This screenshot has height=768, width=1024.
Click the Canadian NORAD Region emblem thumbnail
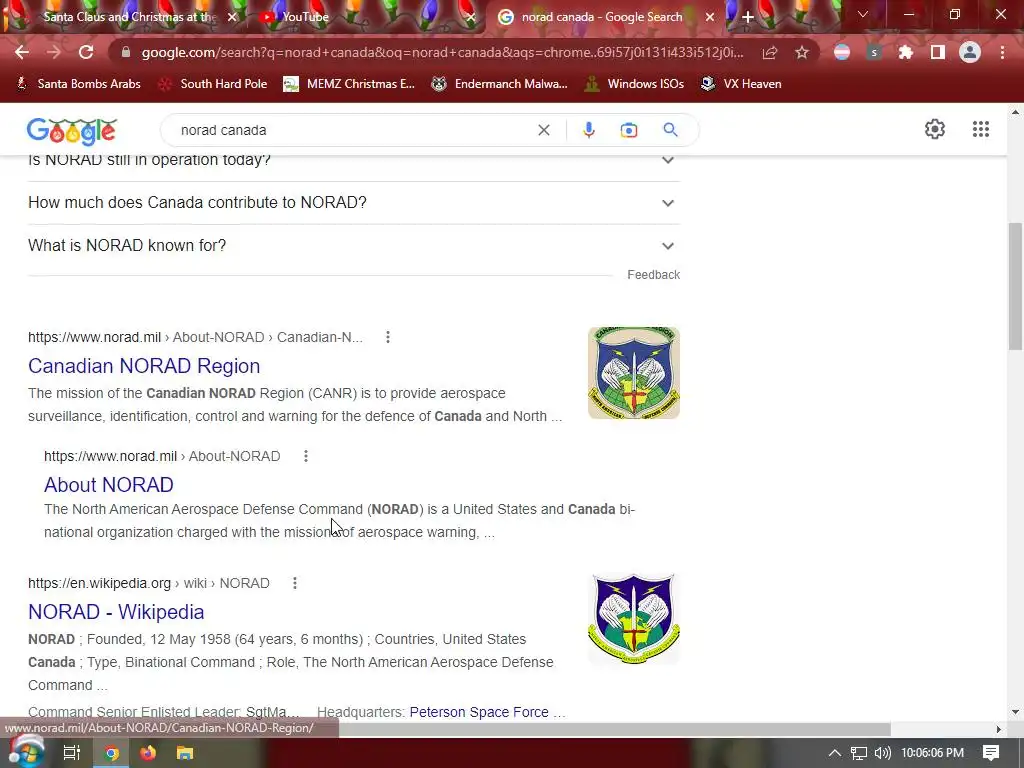click(633, 373)
